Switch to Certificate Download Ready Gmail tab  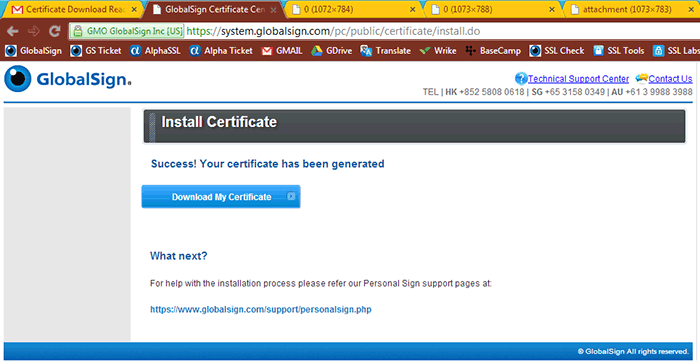pos(74,9)
